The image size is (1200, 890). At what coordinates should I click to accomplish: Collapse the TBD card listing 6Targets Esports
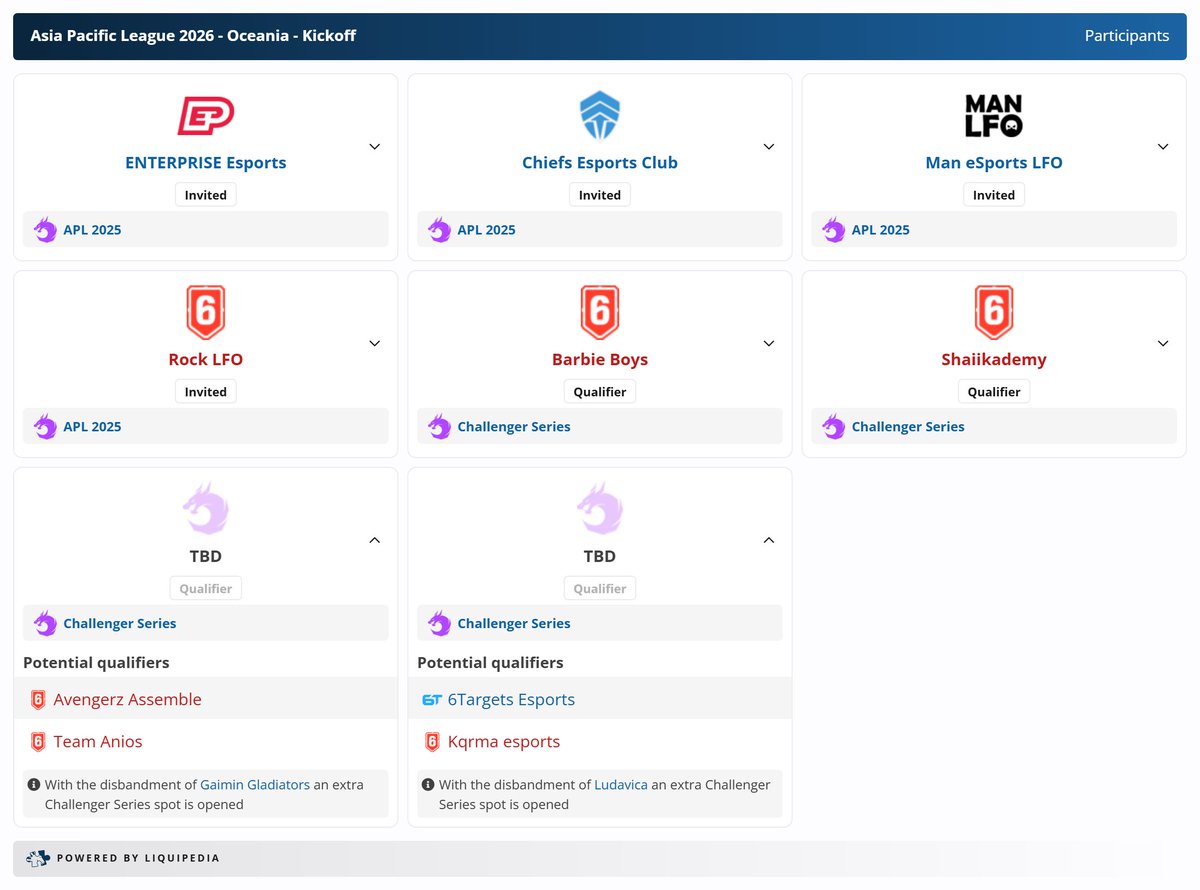[x=769, y=540]
